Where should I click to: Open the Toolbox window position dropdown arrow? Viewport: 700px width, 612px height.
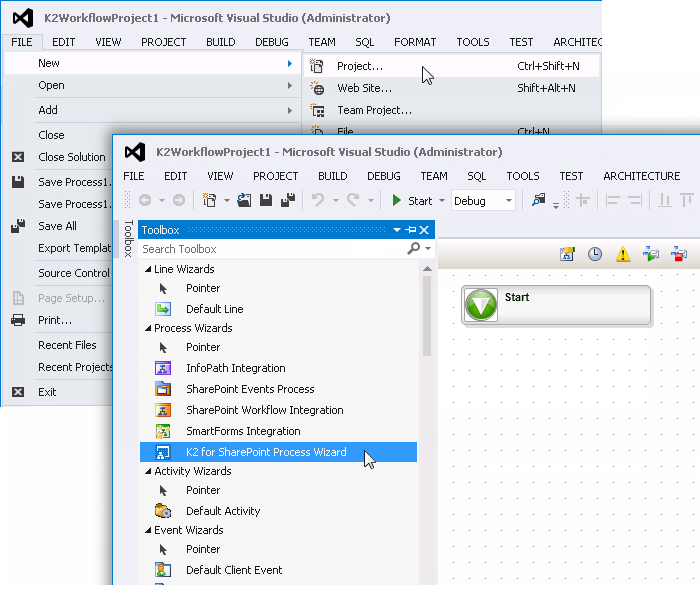tap(396, 230)
